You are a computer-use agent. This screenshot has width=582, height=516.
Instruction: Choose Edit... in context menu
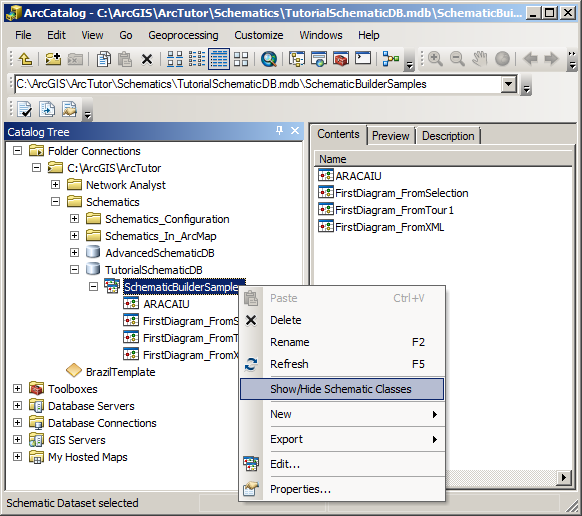point(342,464)
